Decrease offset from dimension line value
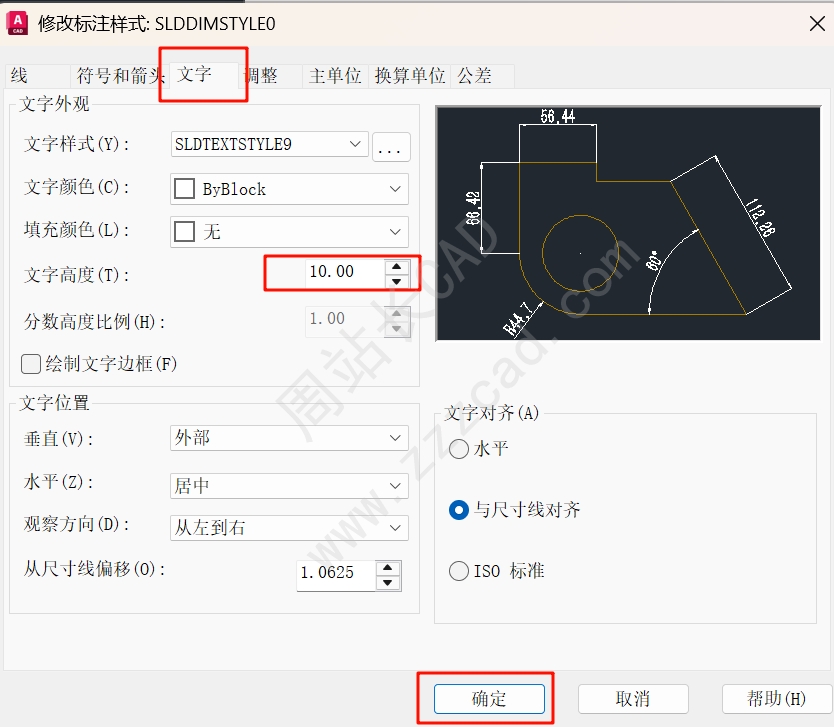The height and width of the screenshot is (727, 834). point(388,582)
